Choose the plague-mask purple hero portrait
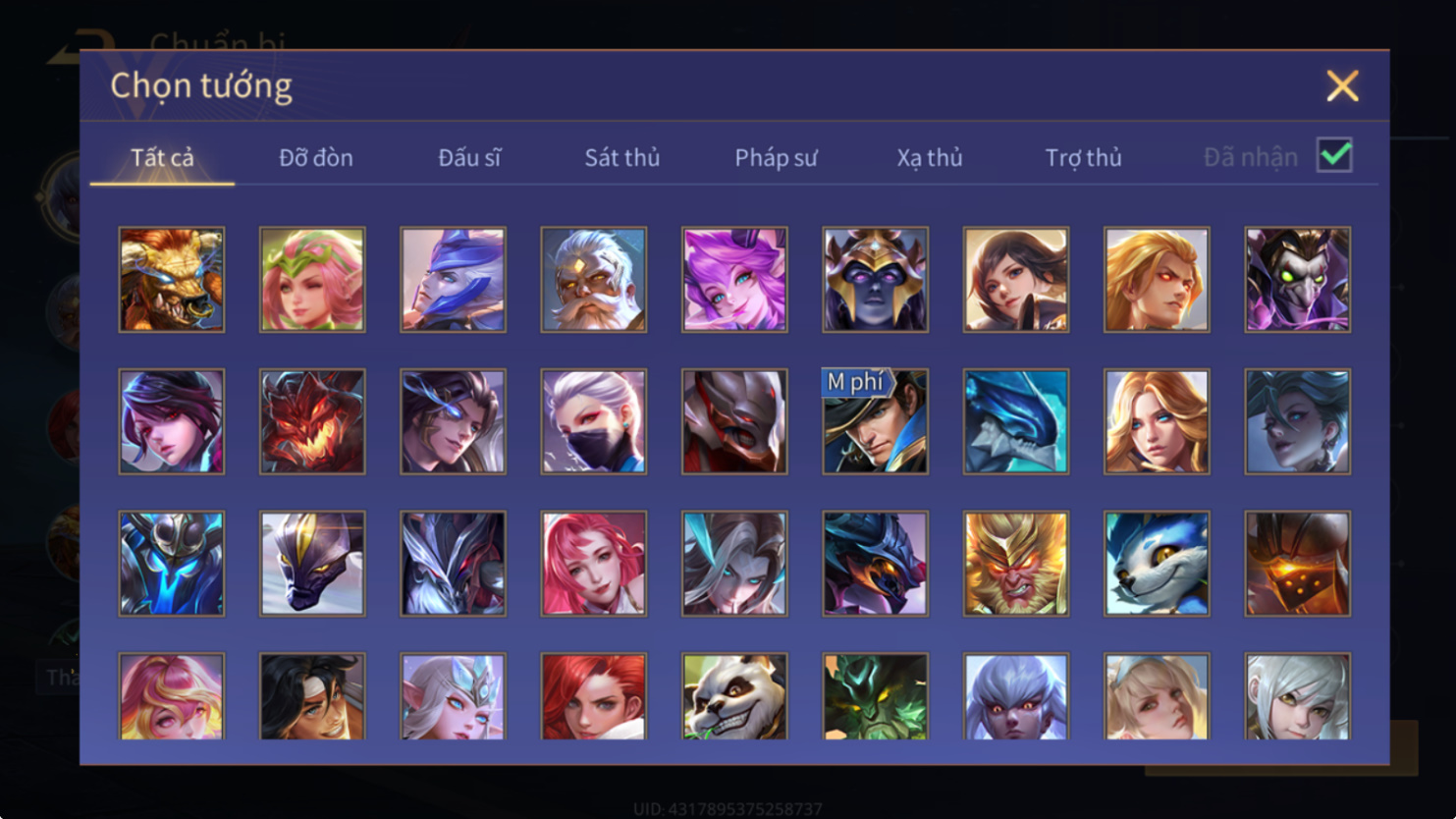The image size is (1456, 819). tap(1298, 280)
